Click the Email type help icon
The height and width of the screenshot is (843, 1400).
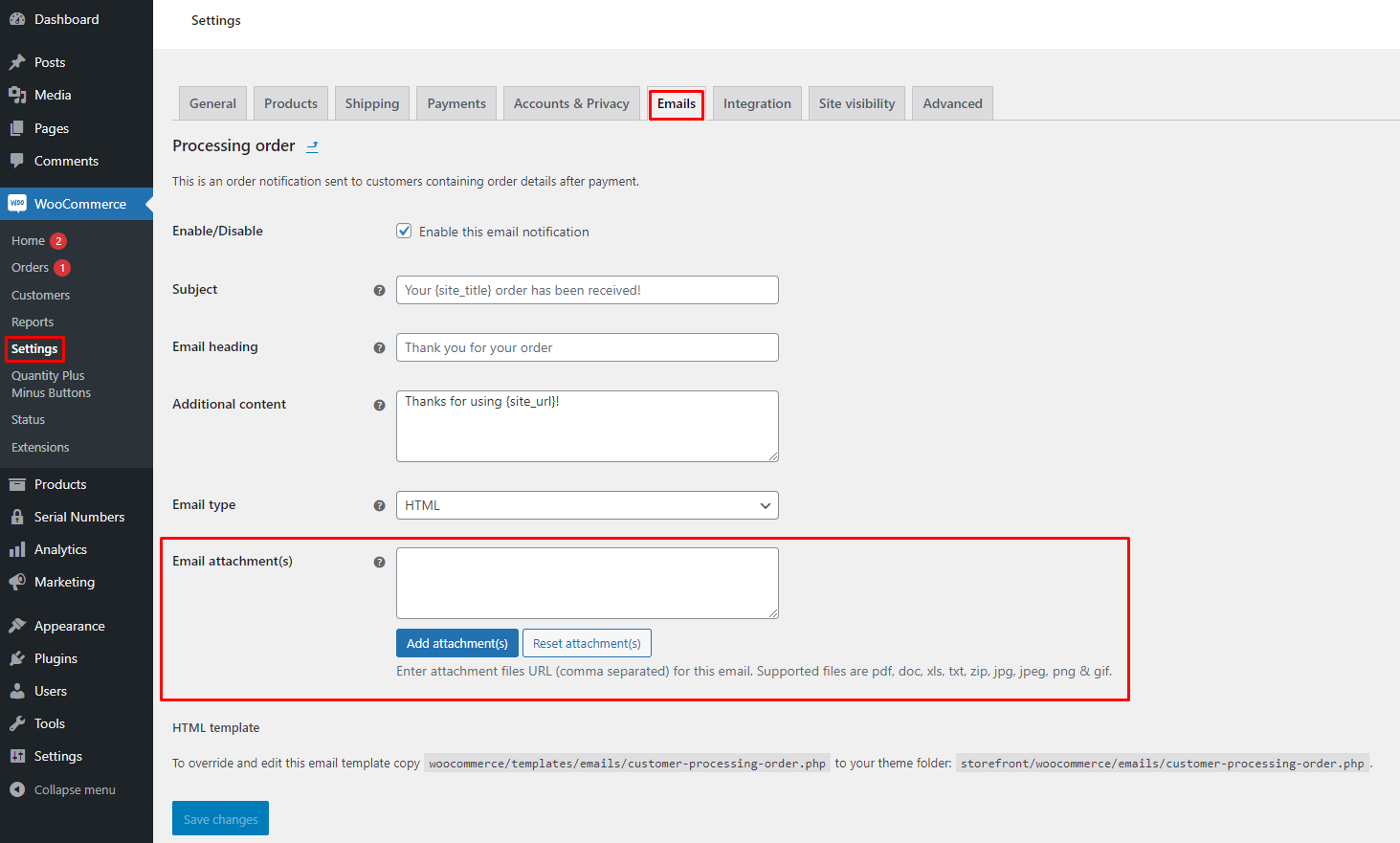click(379, 505)
